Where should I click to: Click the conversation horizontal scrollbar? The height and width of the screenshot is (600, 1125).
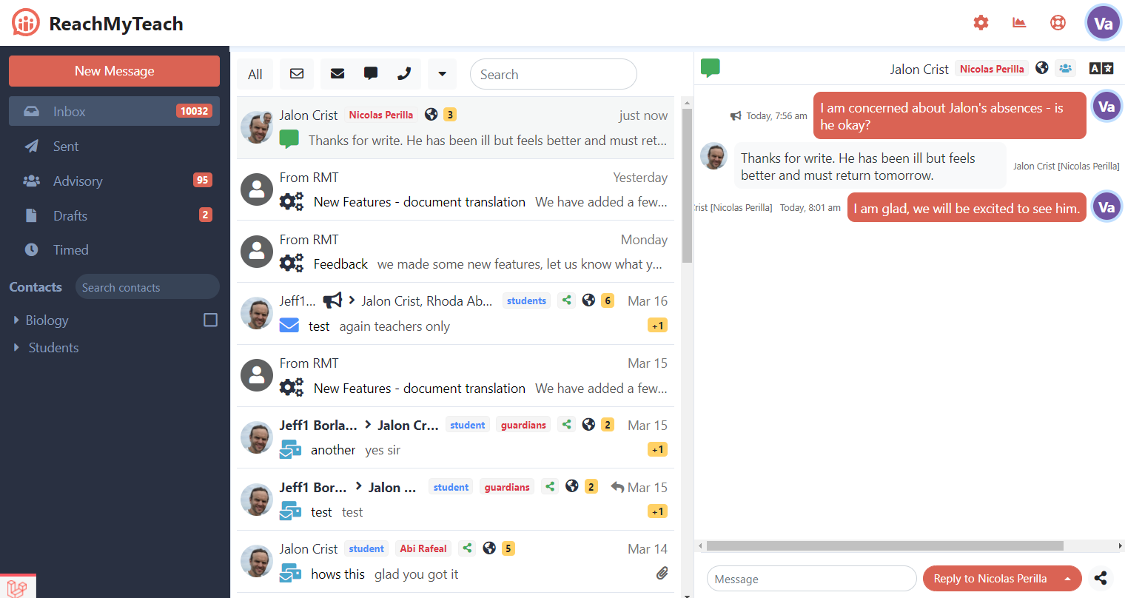pos(885,545)
